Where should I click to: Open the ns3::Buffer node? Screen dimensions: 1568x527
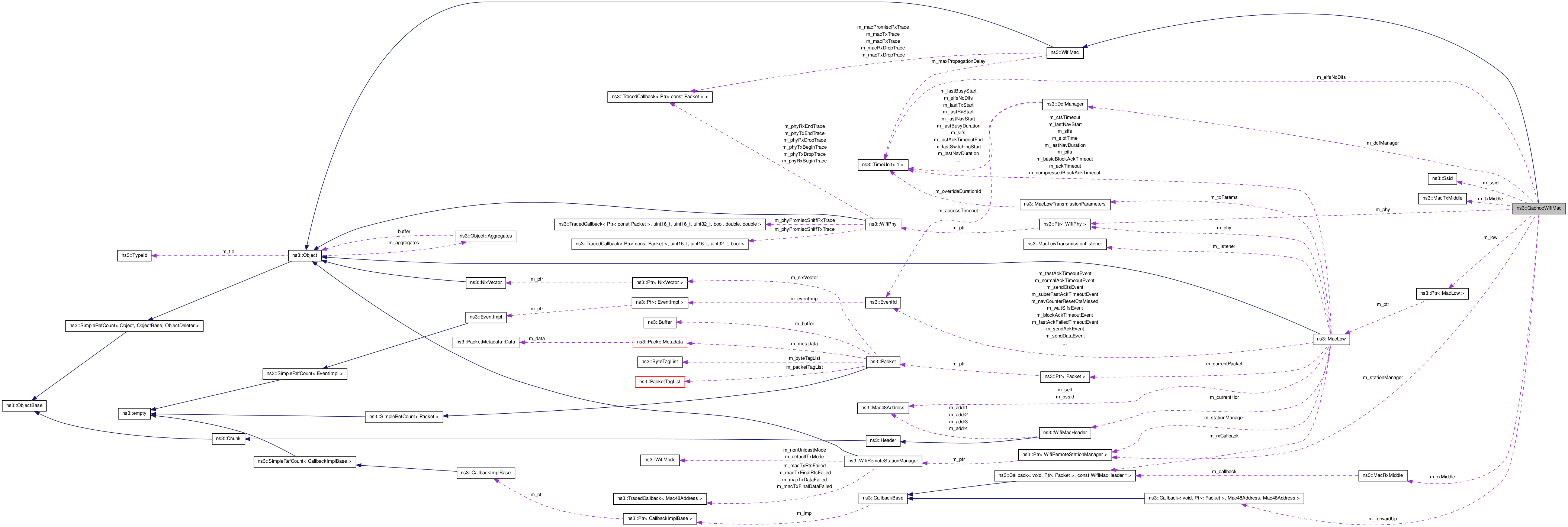[x=660, y=323]
